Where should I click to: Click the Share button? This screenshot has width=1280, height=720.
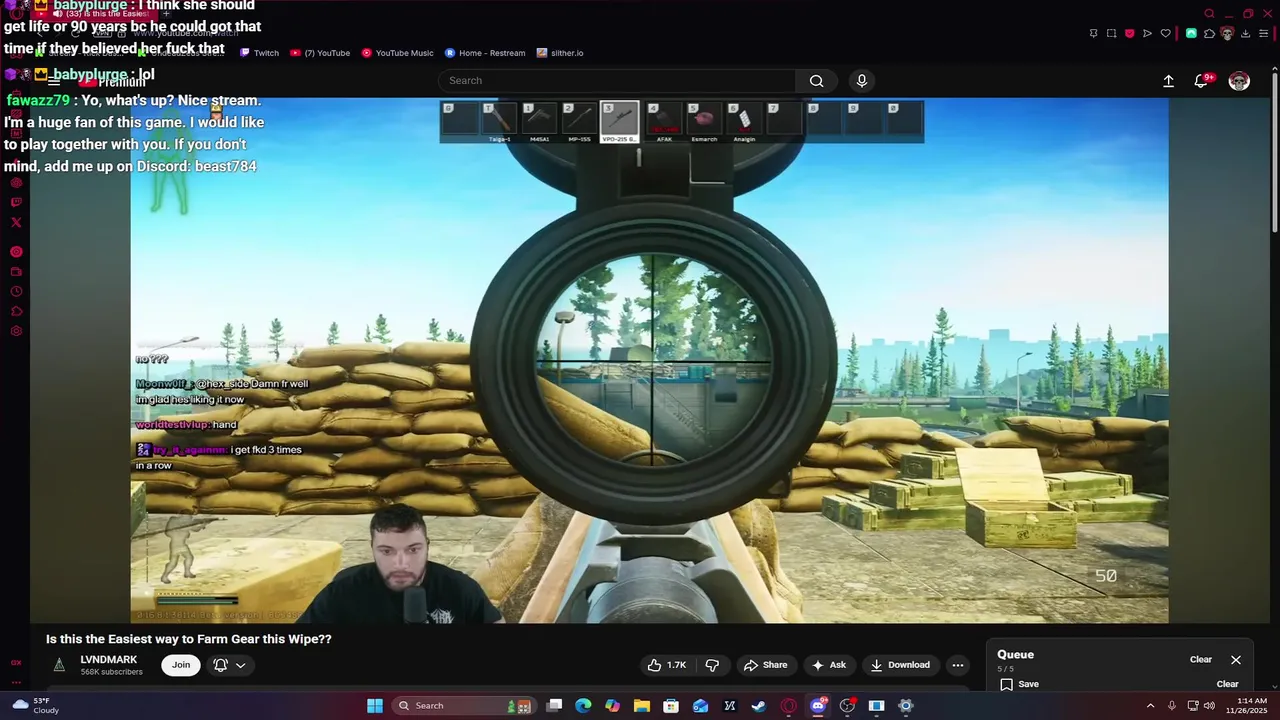point(765,665)
